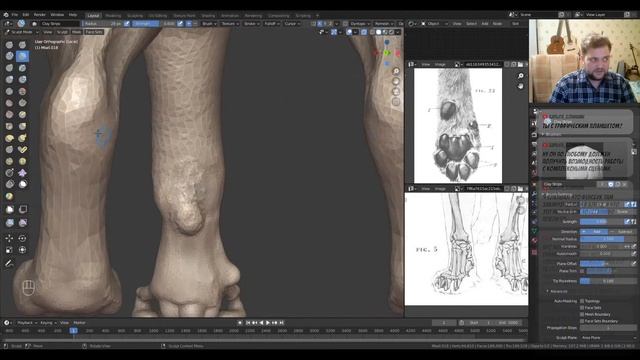This screenshot has width=640, height=360.
Task: Click the Propagation Steps field
Action: [608, 328]
